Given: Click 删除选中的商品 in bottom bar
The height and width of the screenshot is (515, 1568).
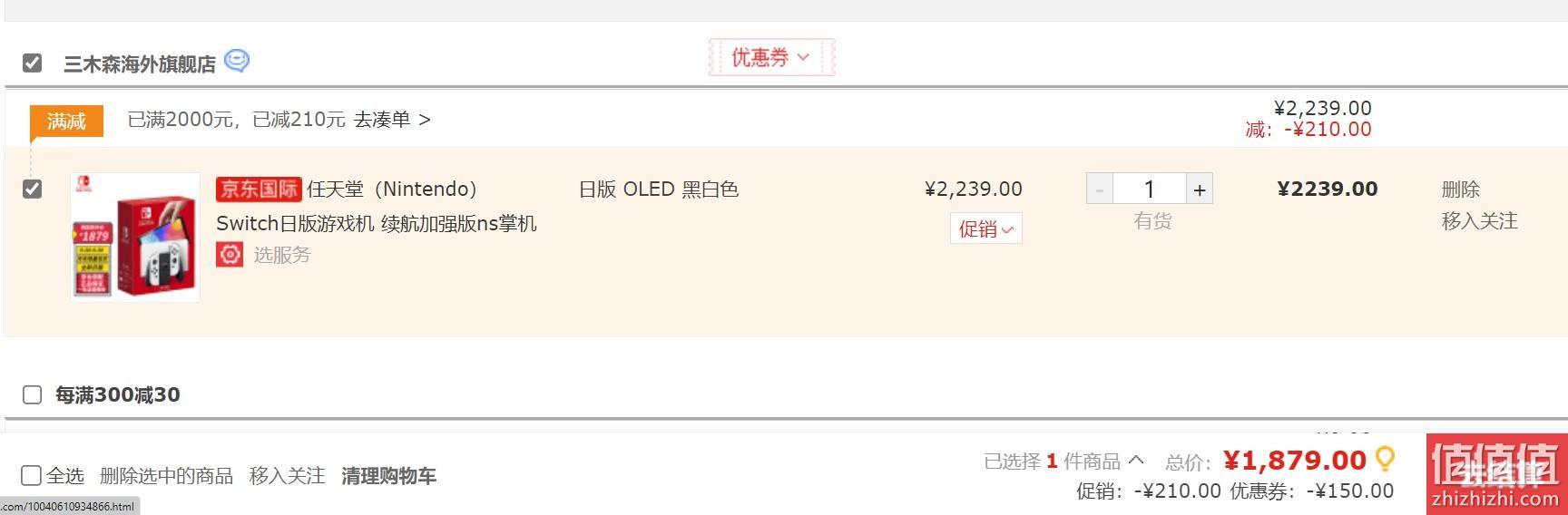Looking at the screenshot, I should (166, 476).
